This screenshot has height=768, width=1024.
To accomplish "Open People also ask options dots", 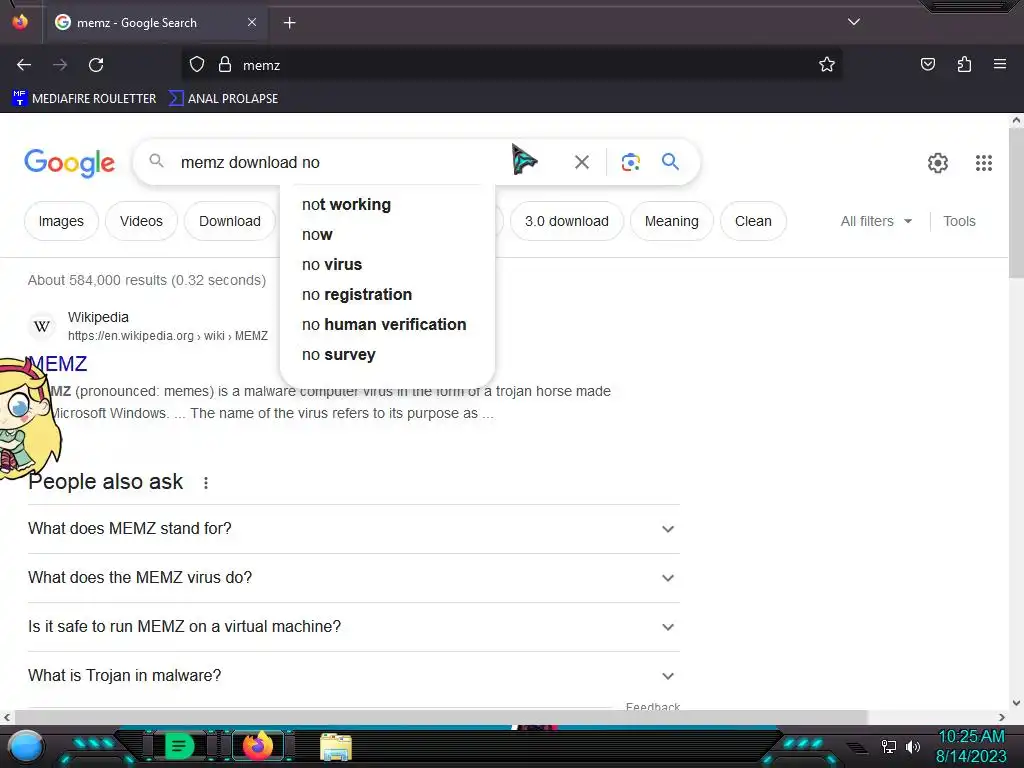I will tap(206, 483).
